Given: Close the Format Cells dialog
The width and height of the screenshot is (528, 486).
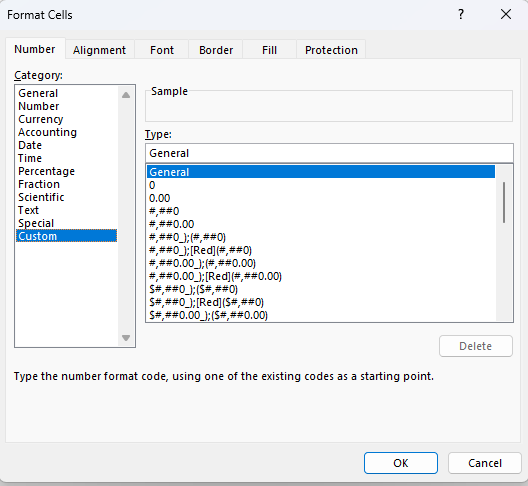Looking at the screenshot, I should click(x=506, y=14).
